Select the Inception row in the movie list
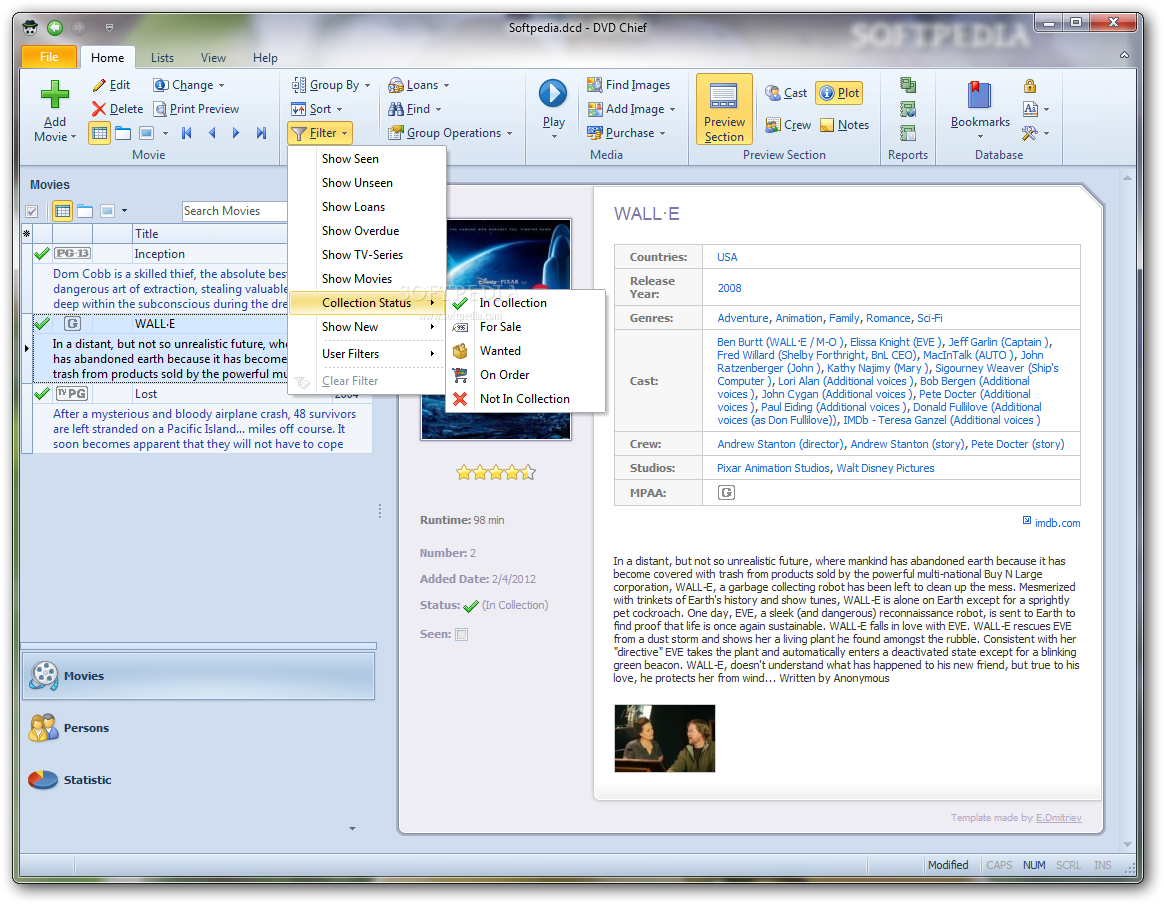This screenshot has height=904, width=1164. tap(160, 254)
